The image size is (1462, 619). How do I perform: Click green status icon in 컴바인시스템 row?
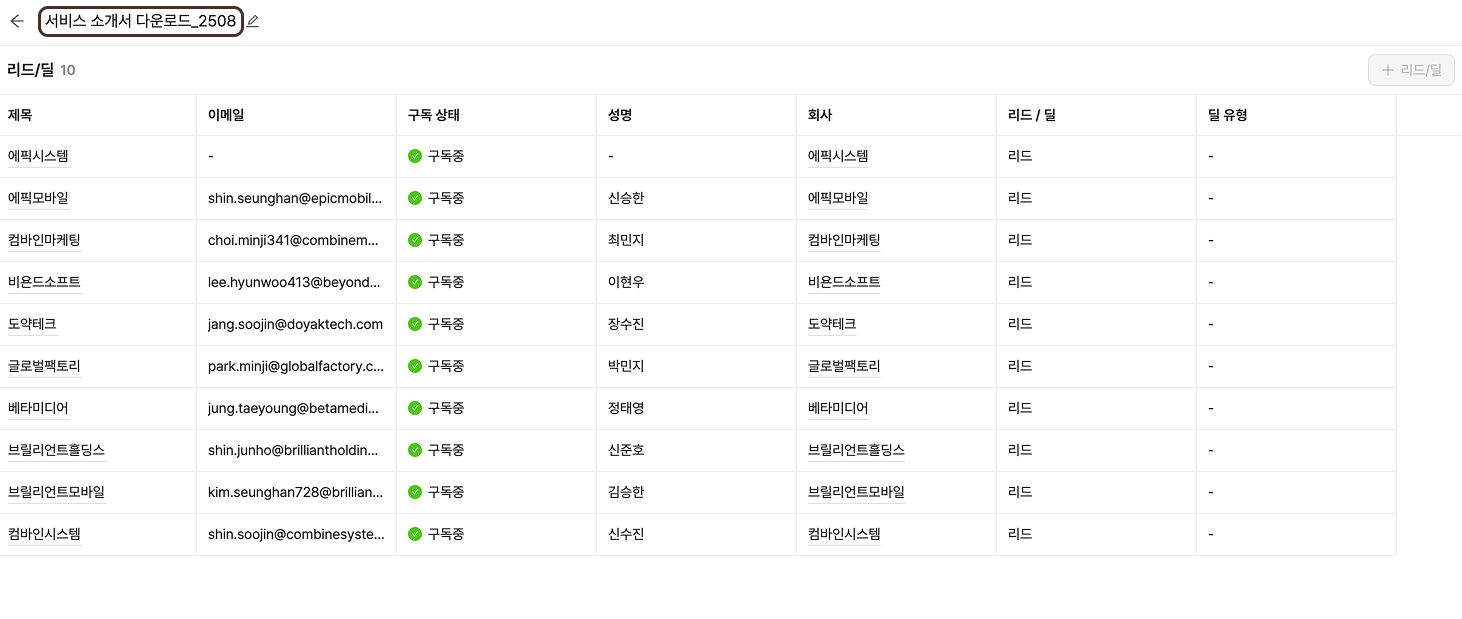coord(415,534)
